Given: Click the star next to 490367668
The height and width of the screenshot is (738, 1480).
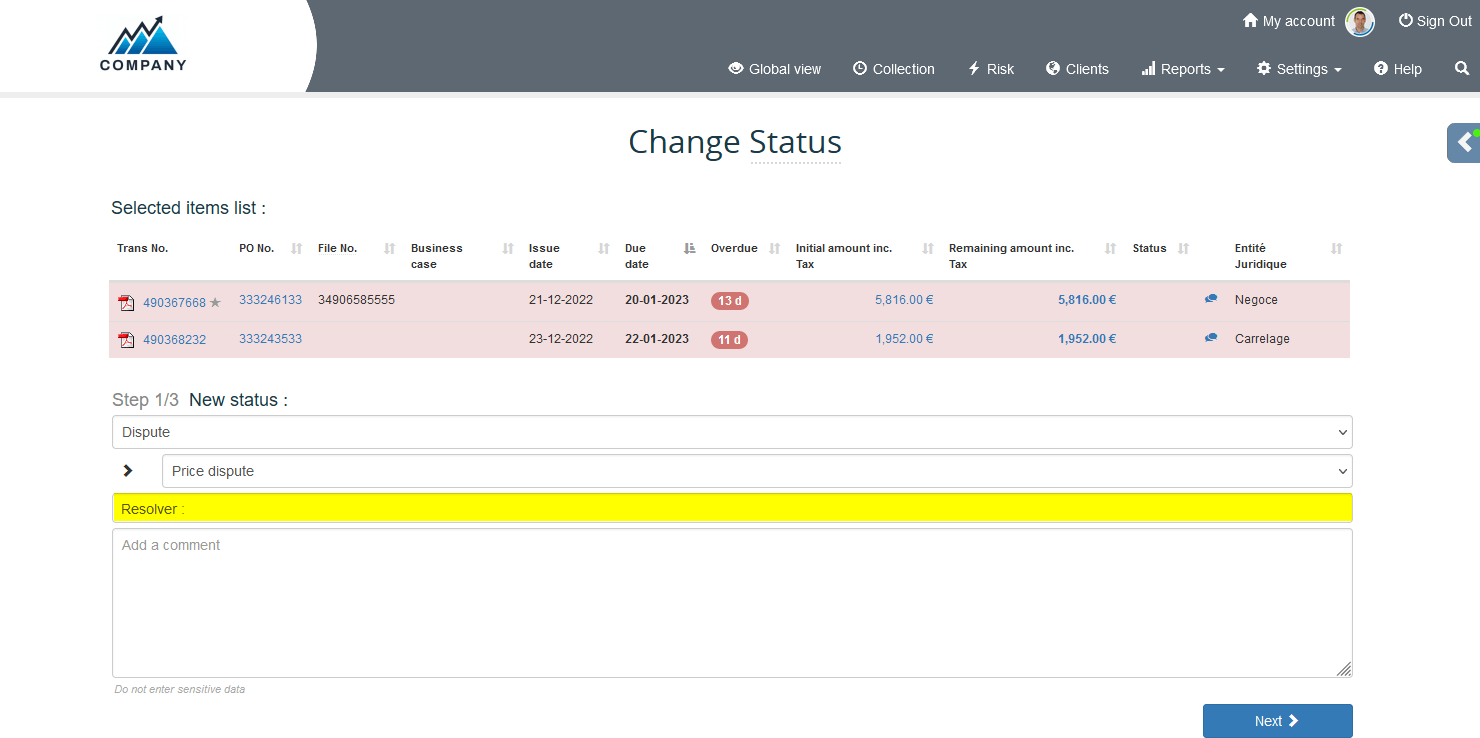Looking at the screenshot, I should point(215,303).
